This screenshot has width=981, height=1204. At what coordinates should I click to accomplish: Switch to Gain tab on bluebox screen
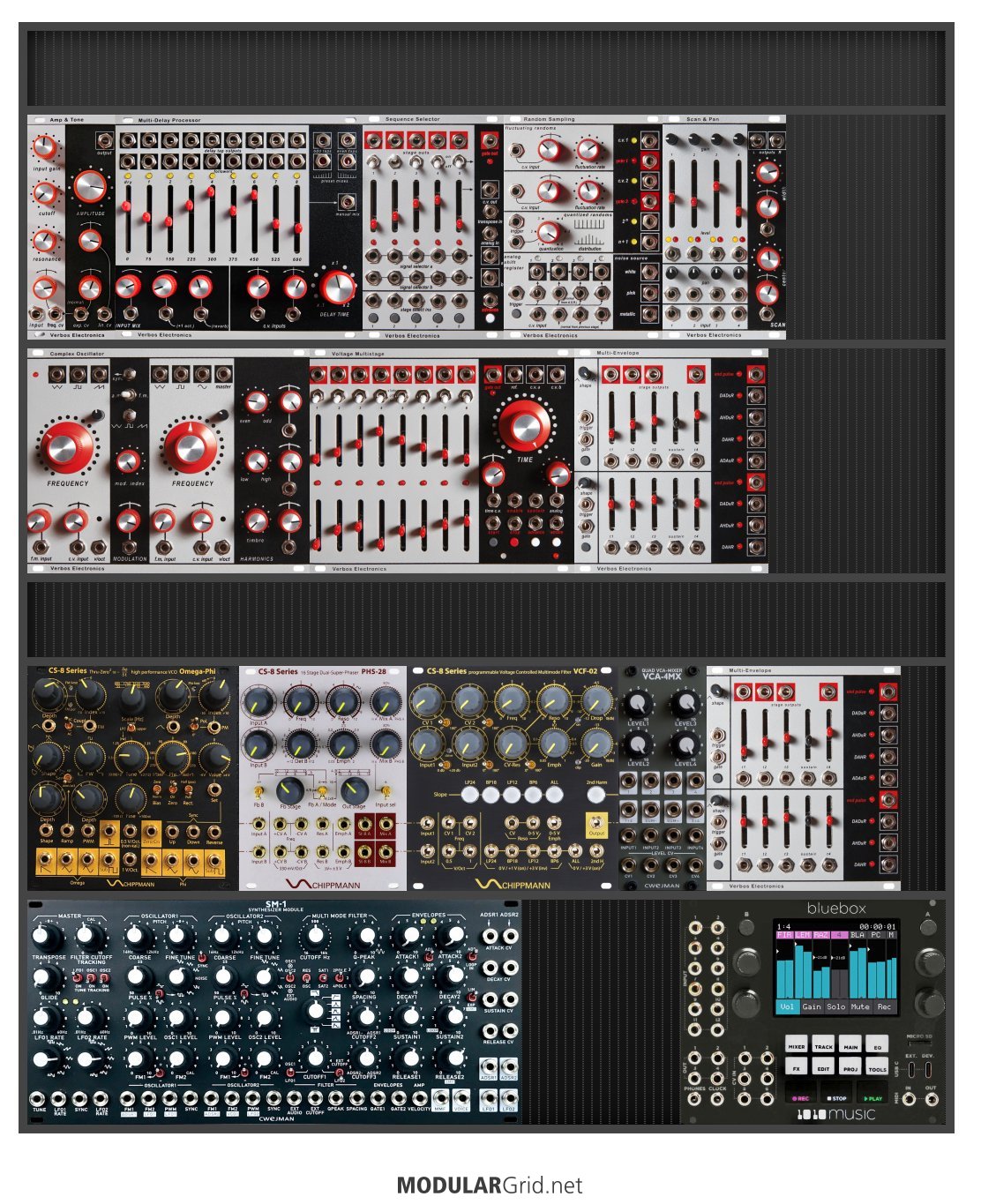[x=812, y=1006]
